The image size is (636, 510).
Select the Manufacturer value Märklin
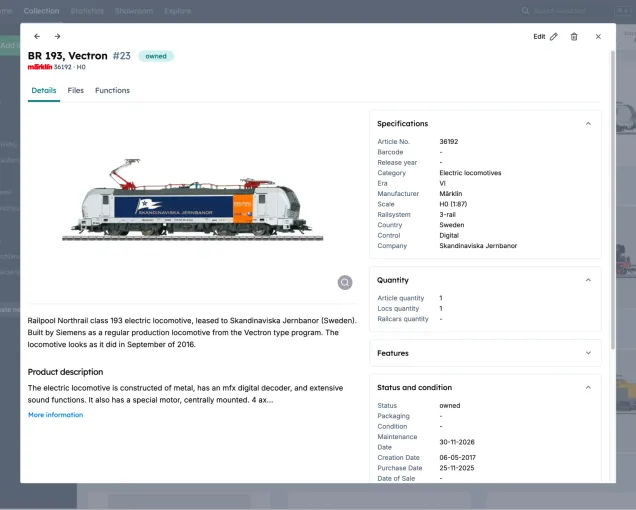(451, 194)
